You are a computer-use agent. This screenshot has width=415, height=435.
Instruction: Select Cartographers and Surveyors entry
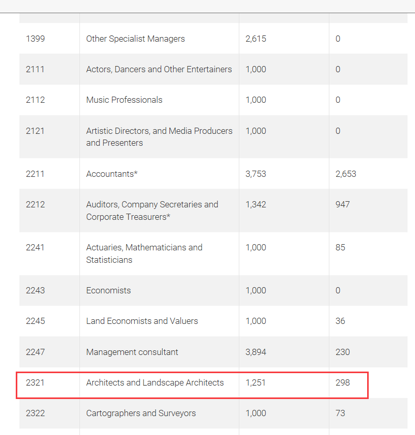coord(141,413)
